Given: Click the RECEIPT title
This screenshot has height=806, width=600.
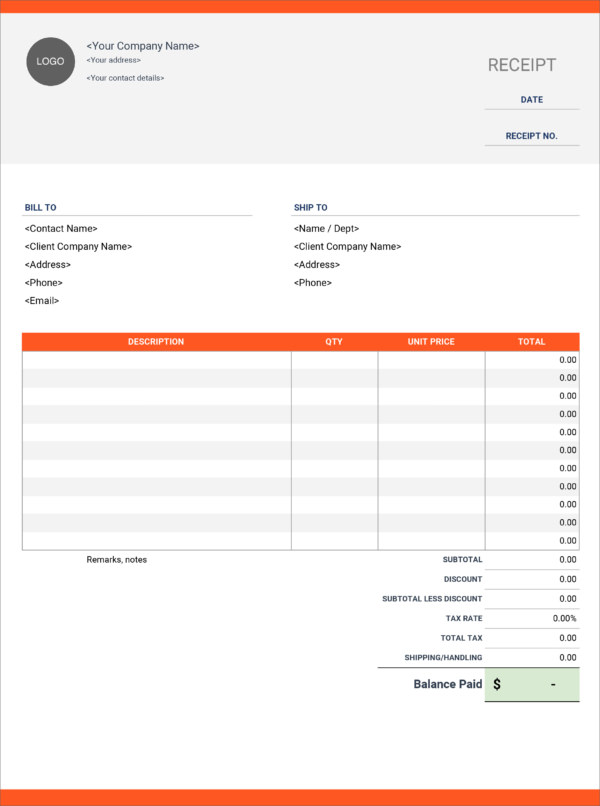Looking at the screenshot, I should (x=522, y=65).
